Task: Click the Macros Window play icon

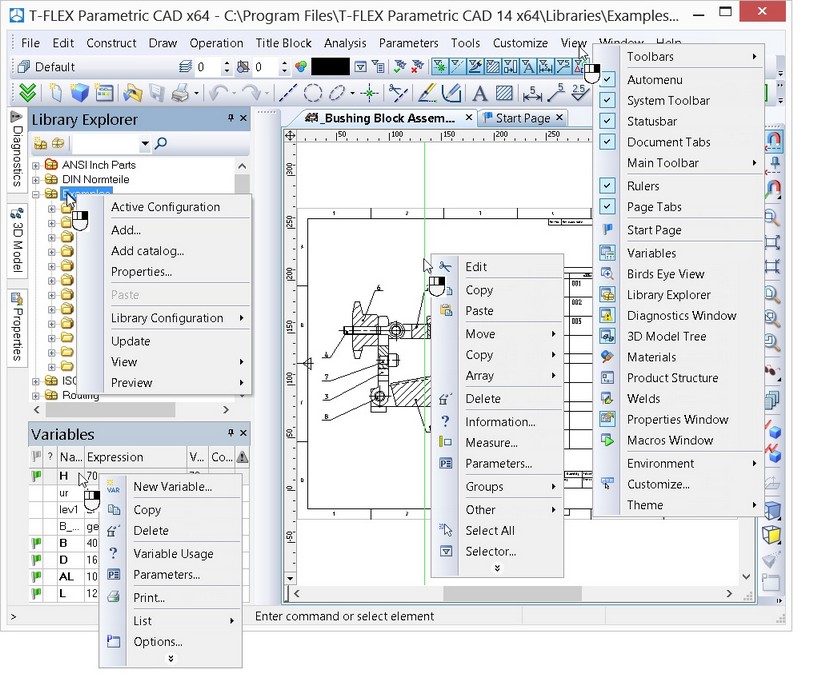Action: (607, 440)
